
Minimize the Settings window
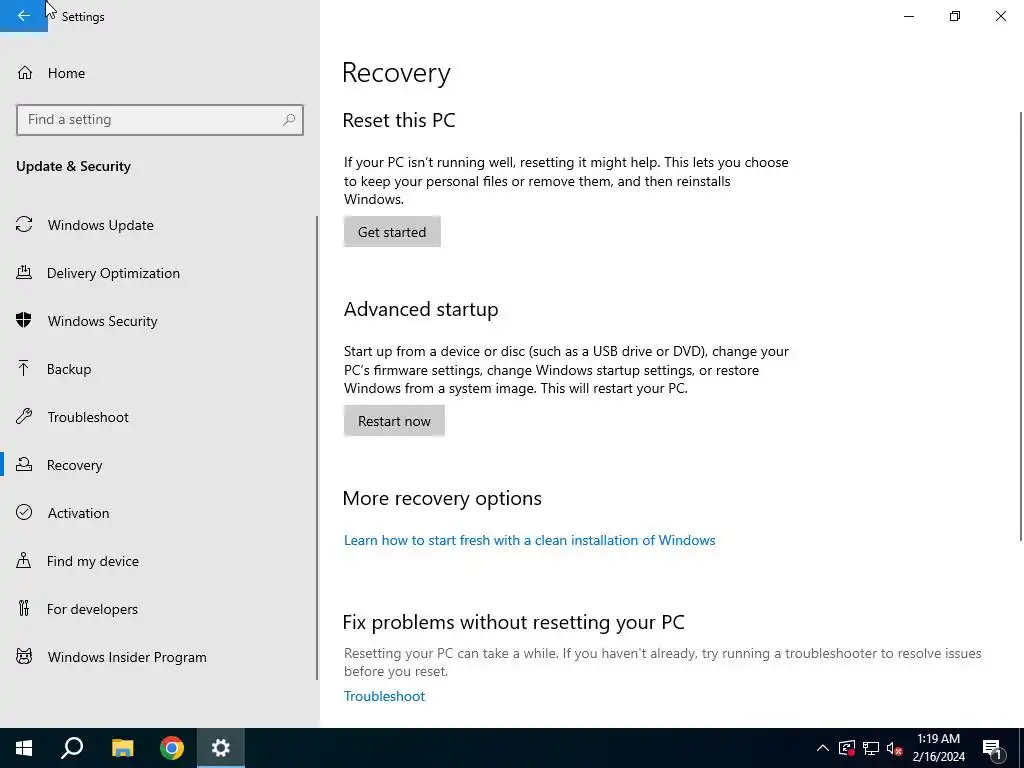[x=908, y=16]
